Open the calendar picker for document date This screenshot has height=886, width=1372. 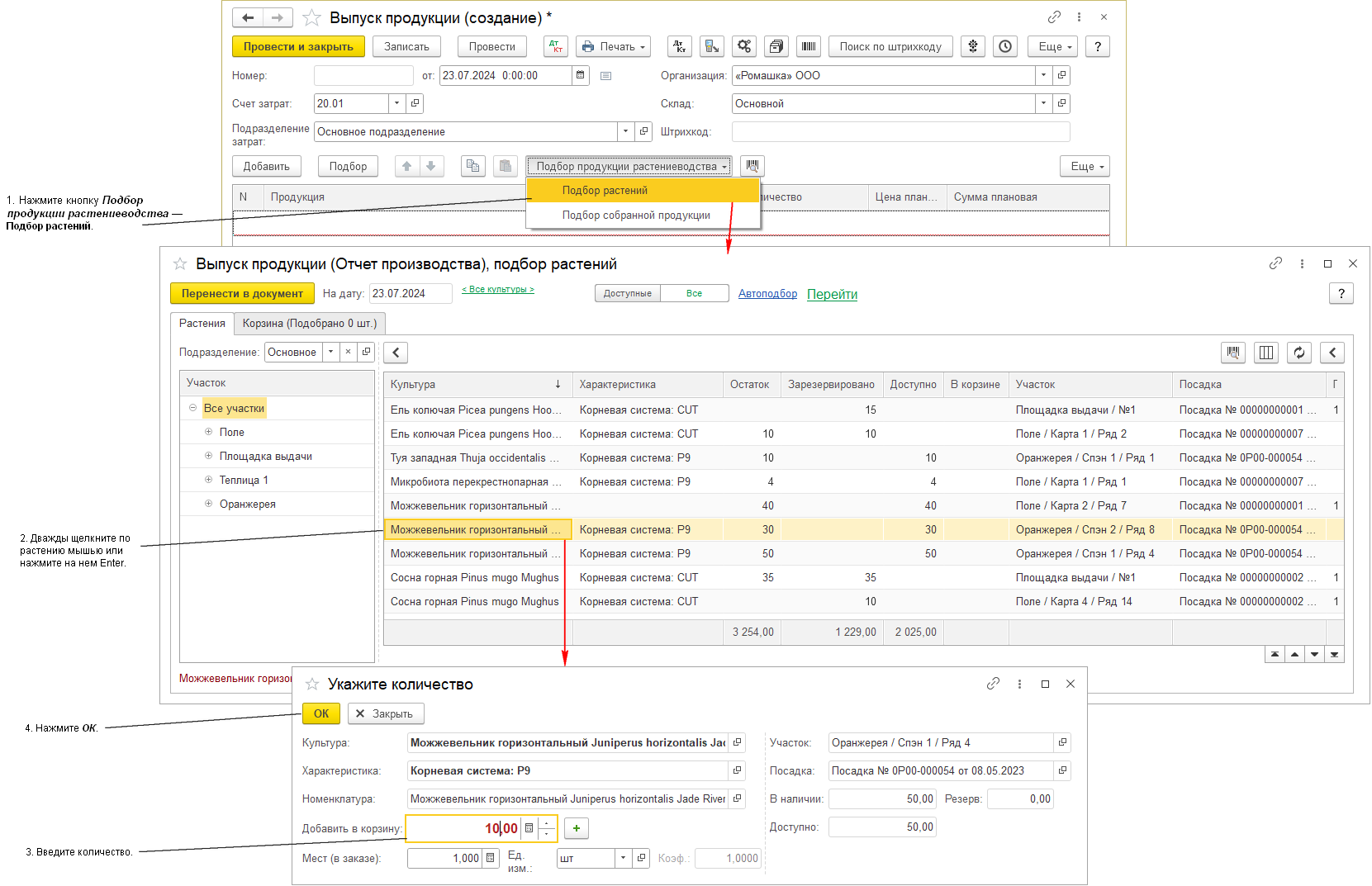click(581, 75)
